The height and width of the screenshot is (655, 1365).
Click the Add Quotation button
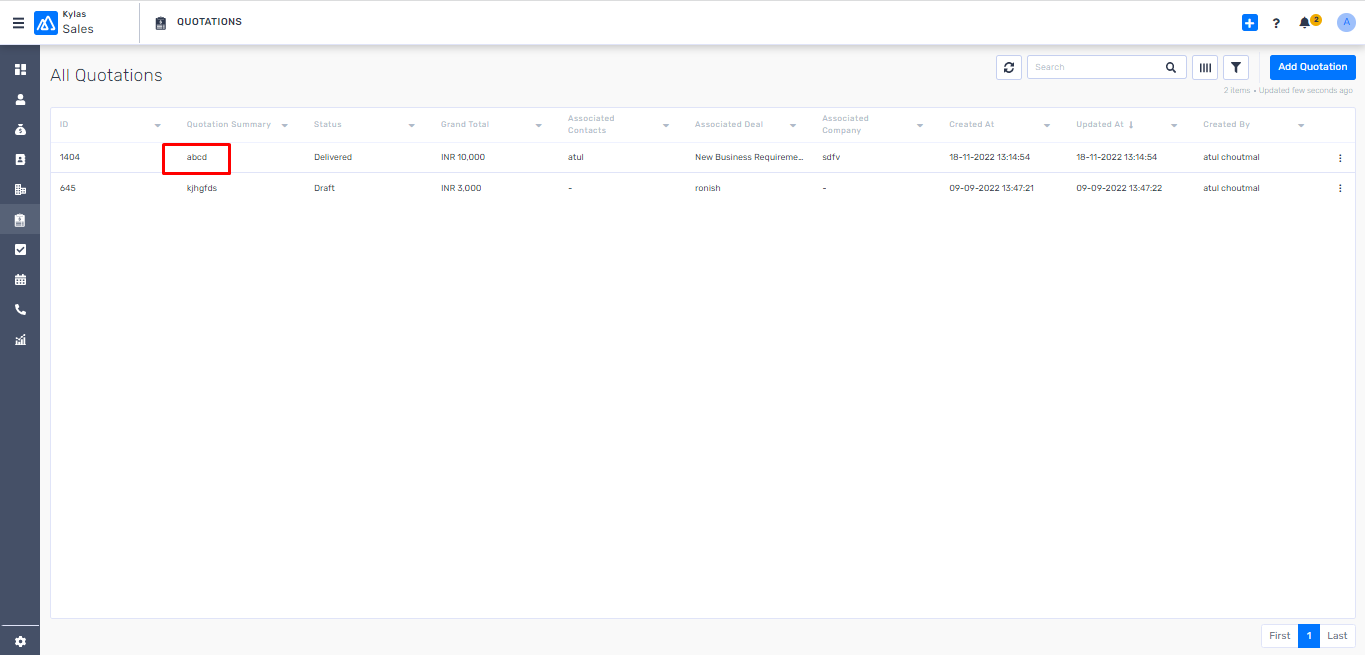coord(1313,67)
